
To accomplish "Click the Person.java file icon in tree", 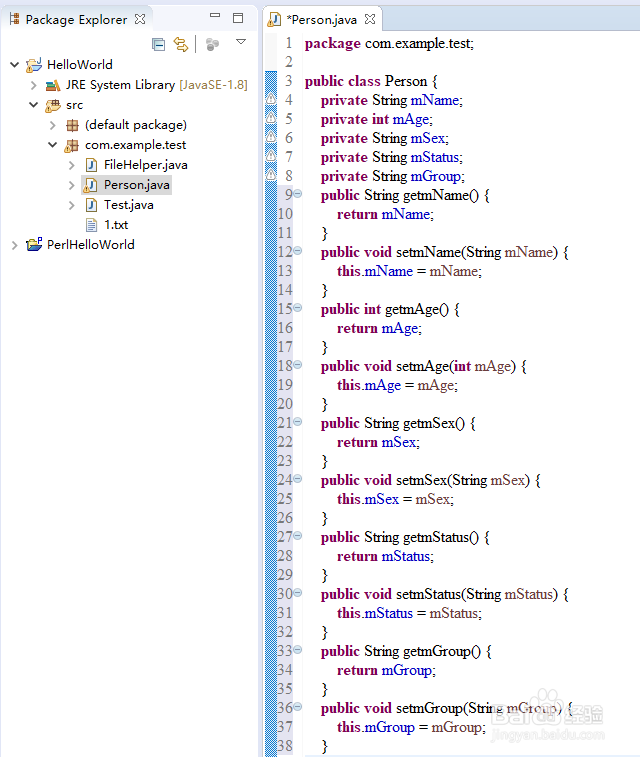I will [x=90, y=185].
